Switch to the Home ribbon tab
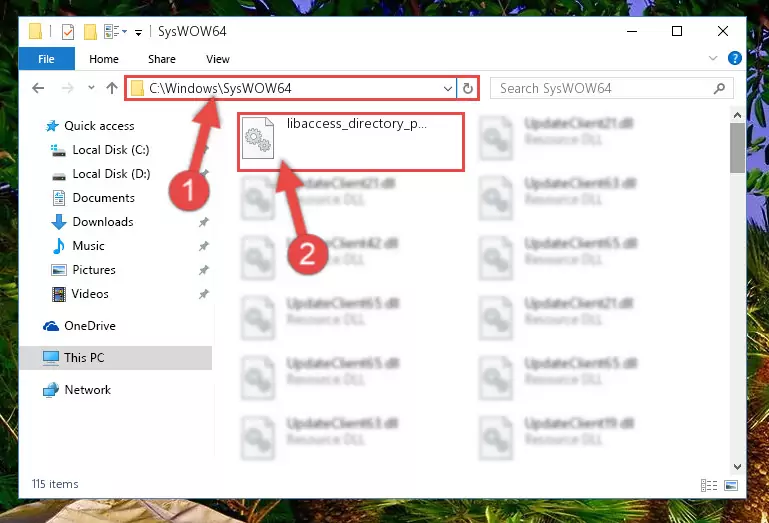The image size is (769, 523). pyautogui.click(x=104, y=59)
